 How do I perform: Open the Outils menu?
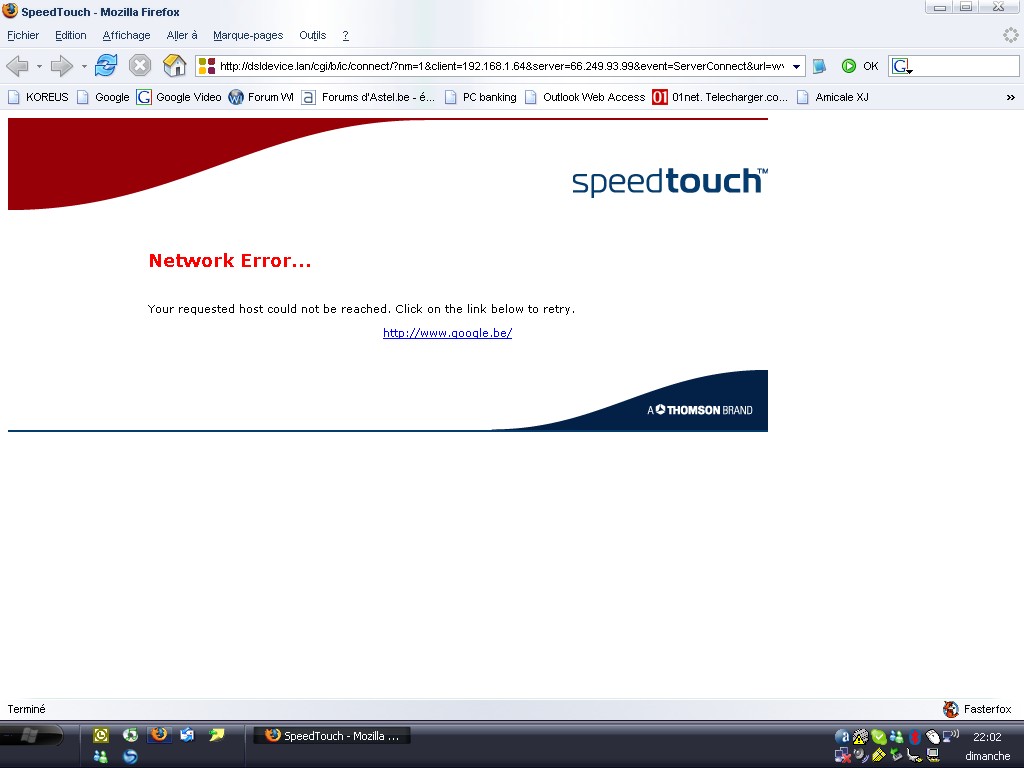[312, 35]
